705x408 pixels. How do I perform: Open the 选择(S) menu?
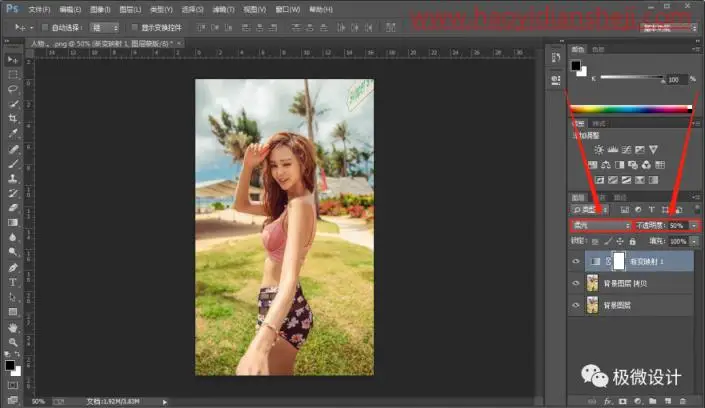tap(192, 9)
